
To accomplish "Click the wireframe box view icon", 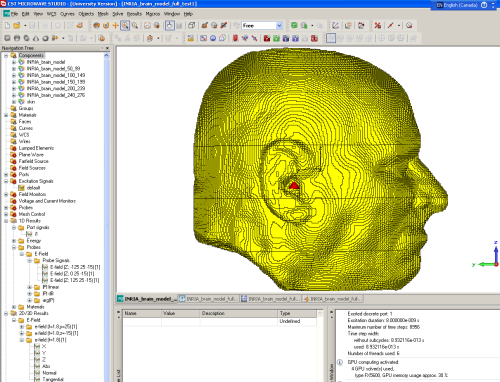I will tap(191, 25).
